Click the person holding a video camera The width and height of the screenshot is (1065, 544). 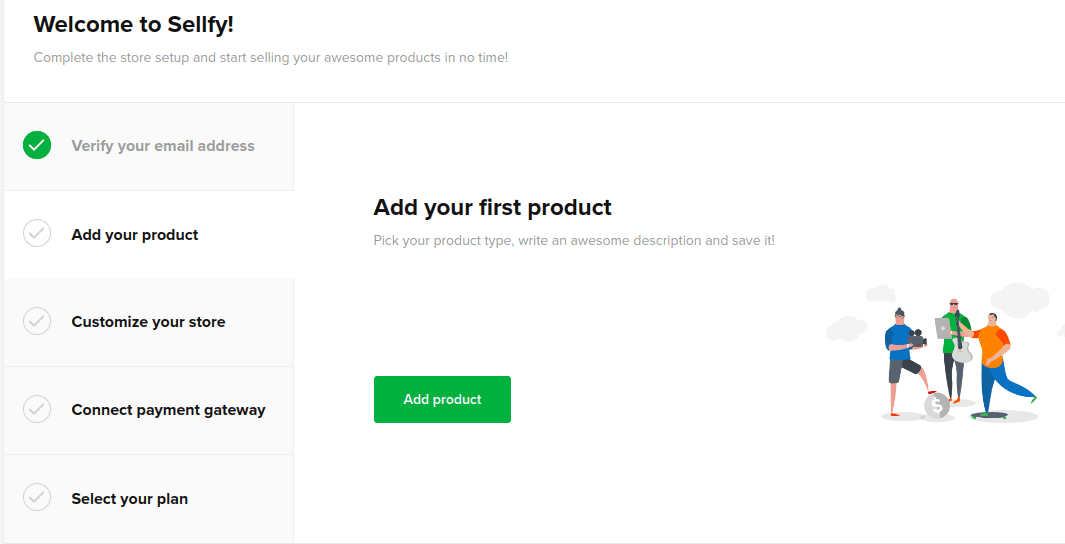(907, 362)
